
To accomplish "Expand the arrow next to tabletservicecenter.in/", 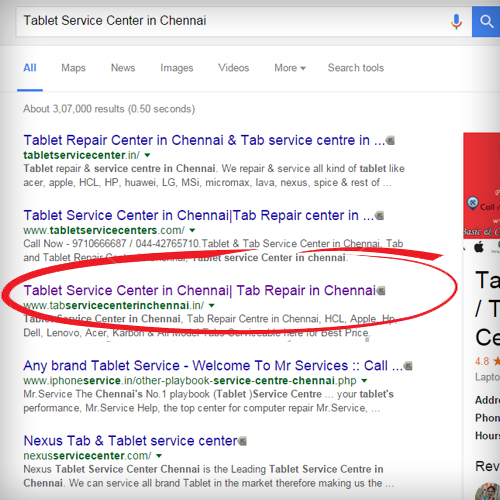I will pyautogui.click(x=147, y=155).
